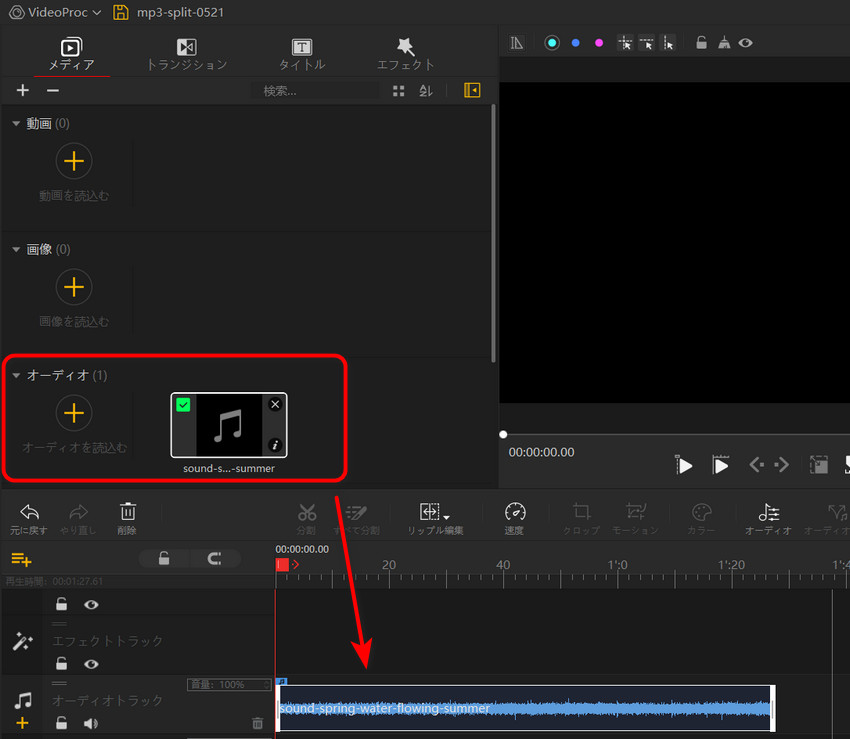Toggle green checkmark on audio thumbnail
Viewport: 850px width, 739px height.
click(183, 404)
